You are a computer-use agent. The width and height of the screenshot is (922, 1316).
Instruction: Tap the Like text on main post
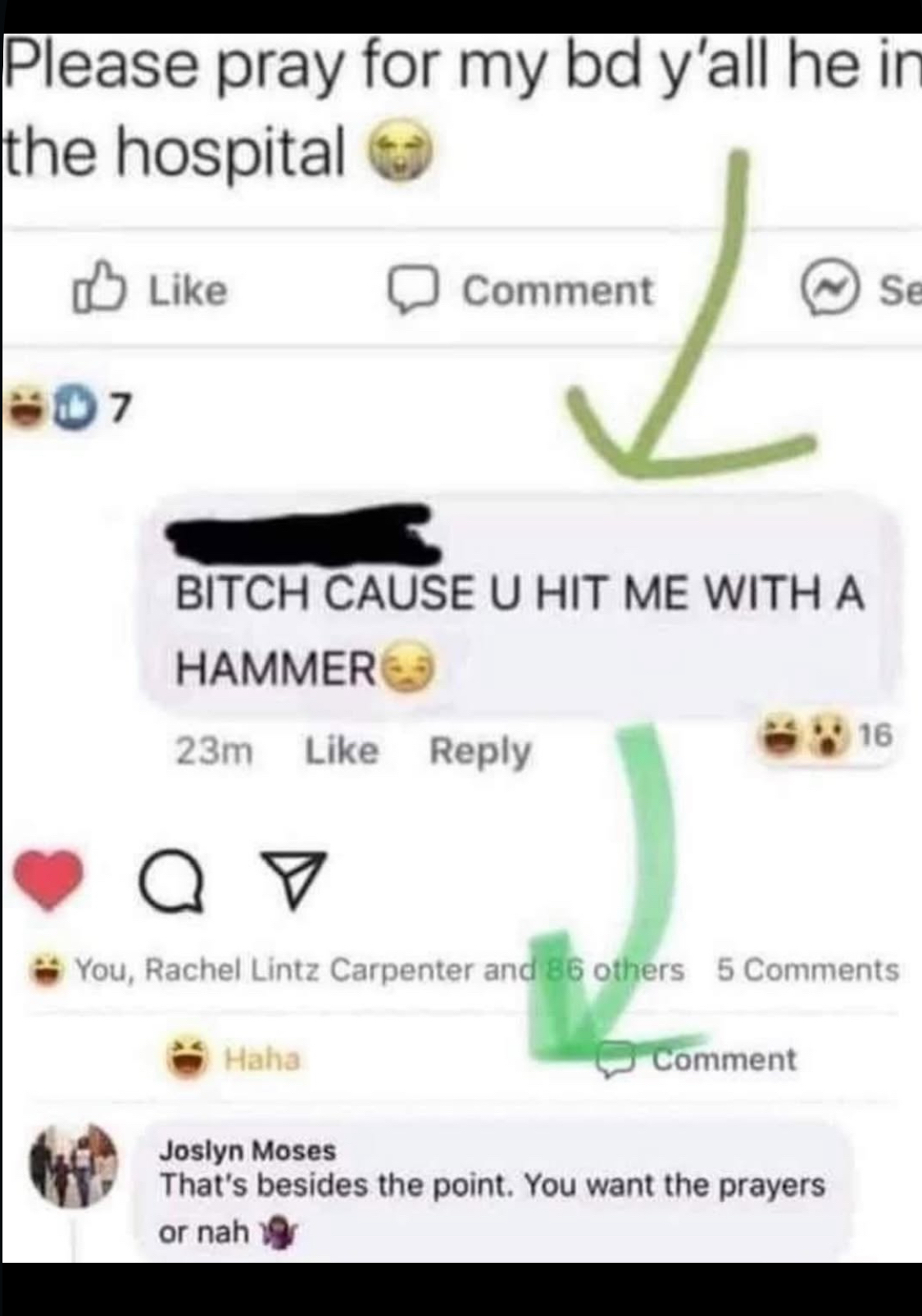[188, 291]
